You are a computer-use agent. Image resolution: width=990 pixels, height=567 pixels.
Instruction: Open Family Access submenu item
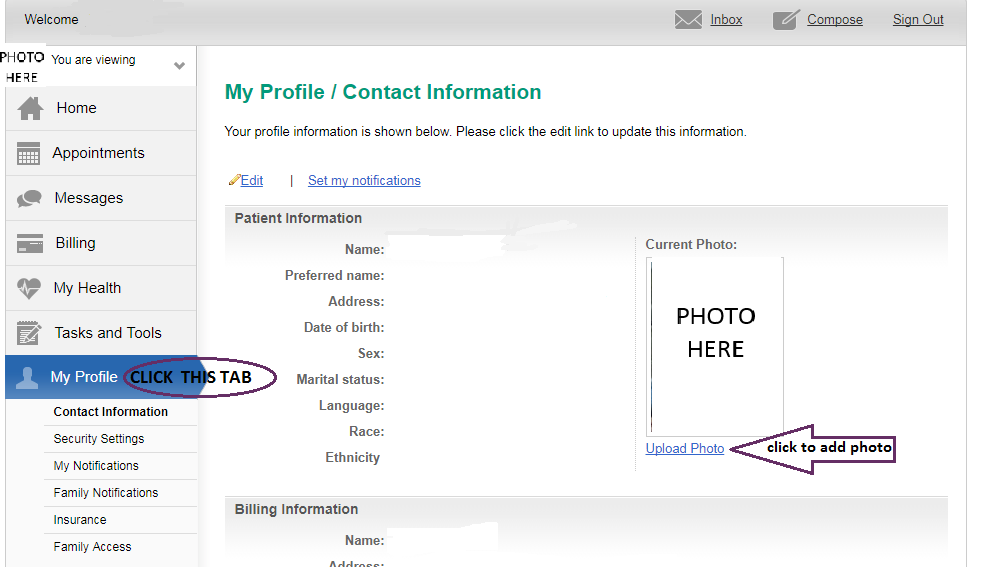(x=92, y=547)
